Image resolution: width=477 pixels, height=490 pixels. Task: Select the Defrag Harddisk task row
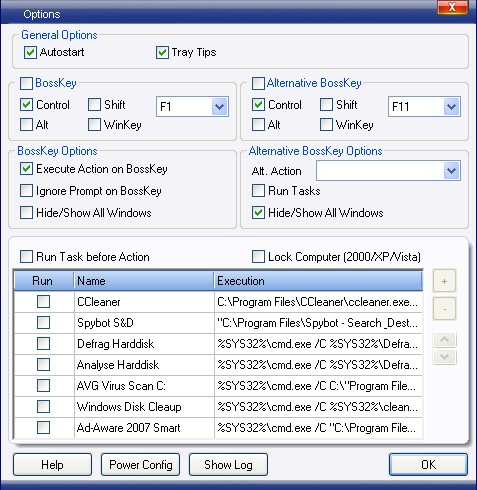click(x=218, y=344)
